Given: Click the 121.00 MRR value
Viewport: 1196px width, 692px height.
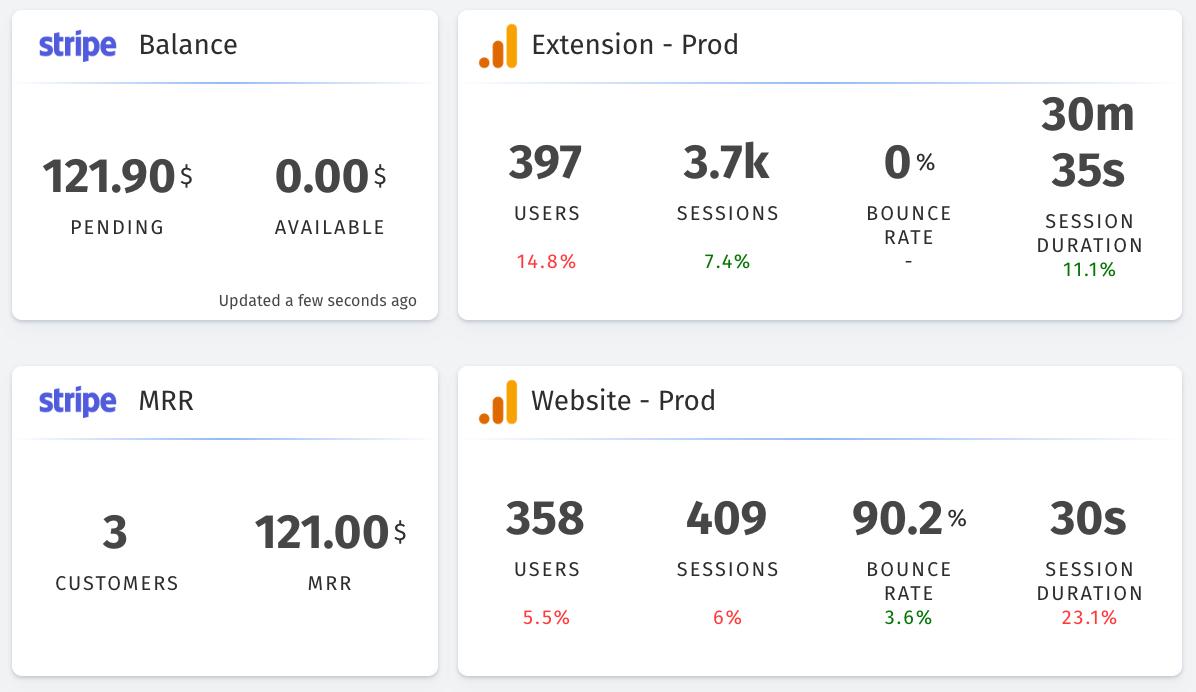Looking at the screenshot, I should pyautogui.click(x=320, y=532).
